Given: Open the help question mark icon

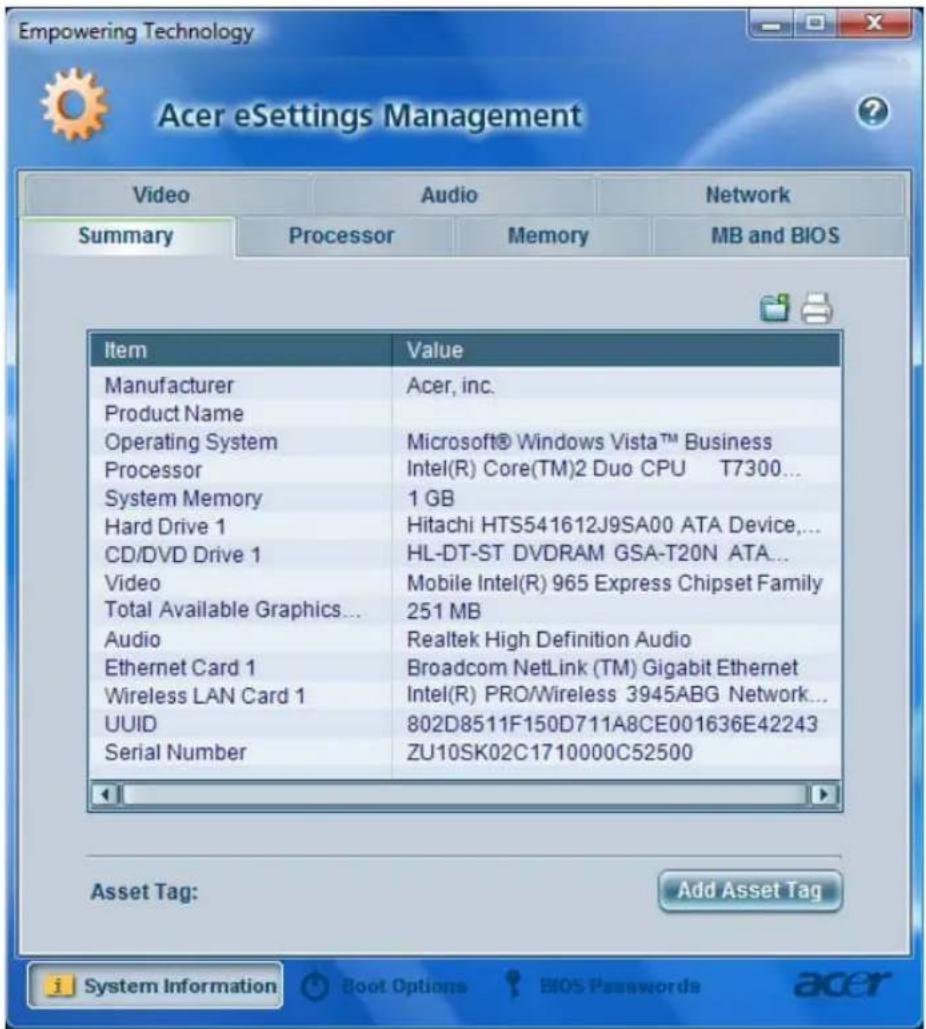Looking at the screenshot, I should (x=873, y=112).
